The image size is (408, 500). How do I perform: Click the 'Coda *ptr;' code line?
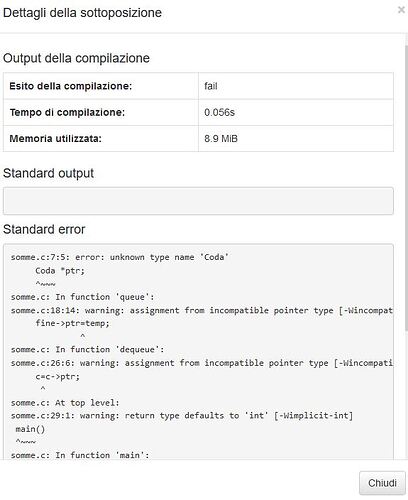(x=60, y=271)
